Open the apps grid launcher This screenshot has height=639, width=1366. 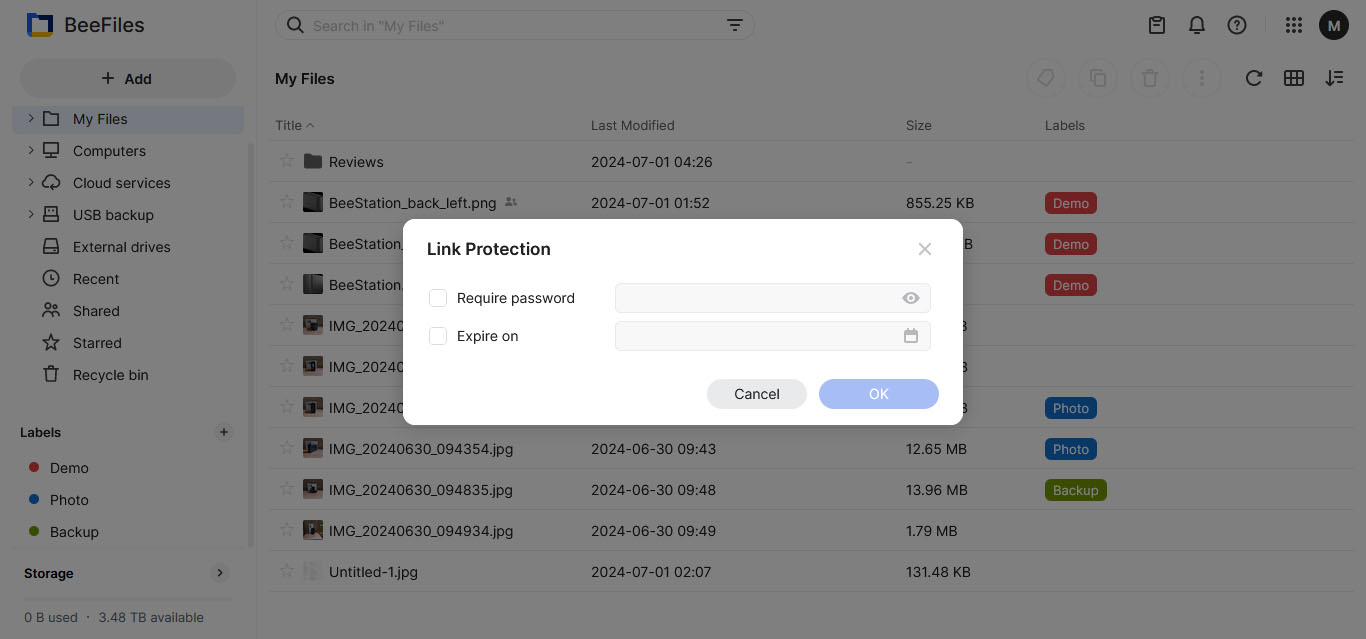coord(1293,26)
